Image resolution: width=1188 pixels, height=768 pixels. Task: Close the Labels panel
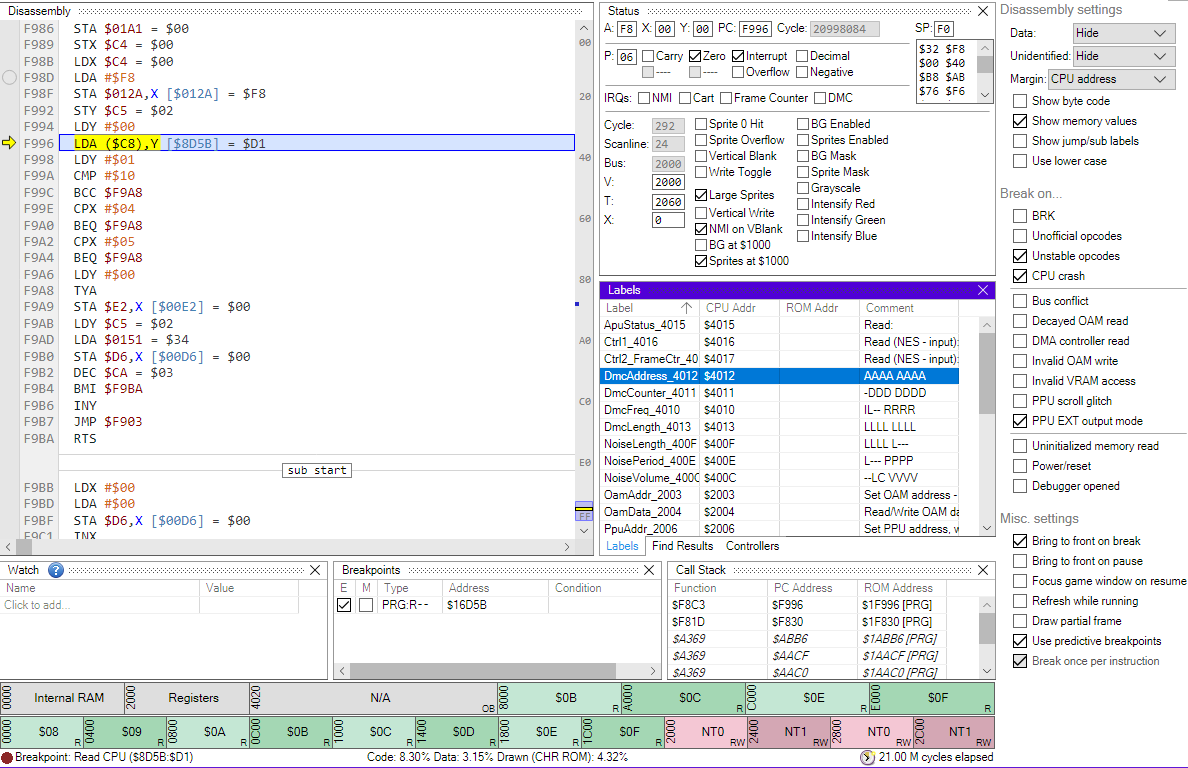983,290
